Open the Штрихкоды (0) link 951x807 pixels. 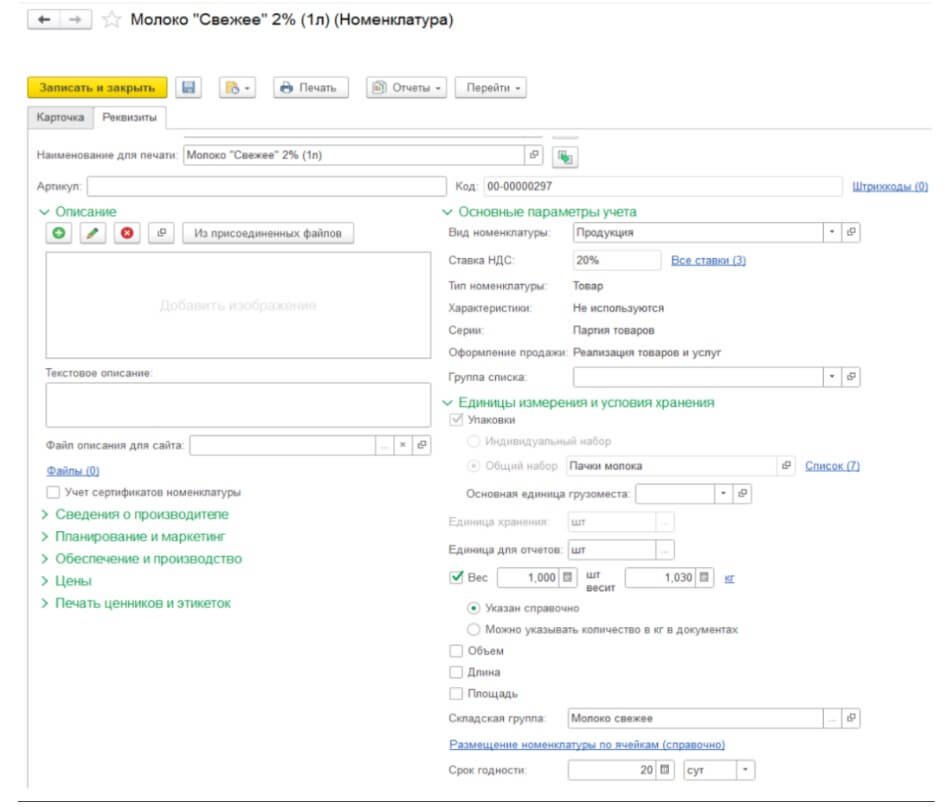click(x=890, y=186)
